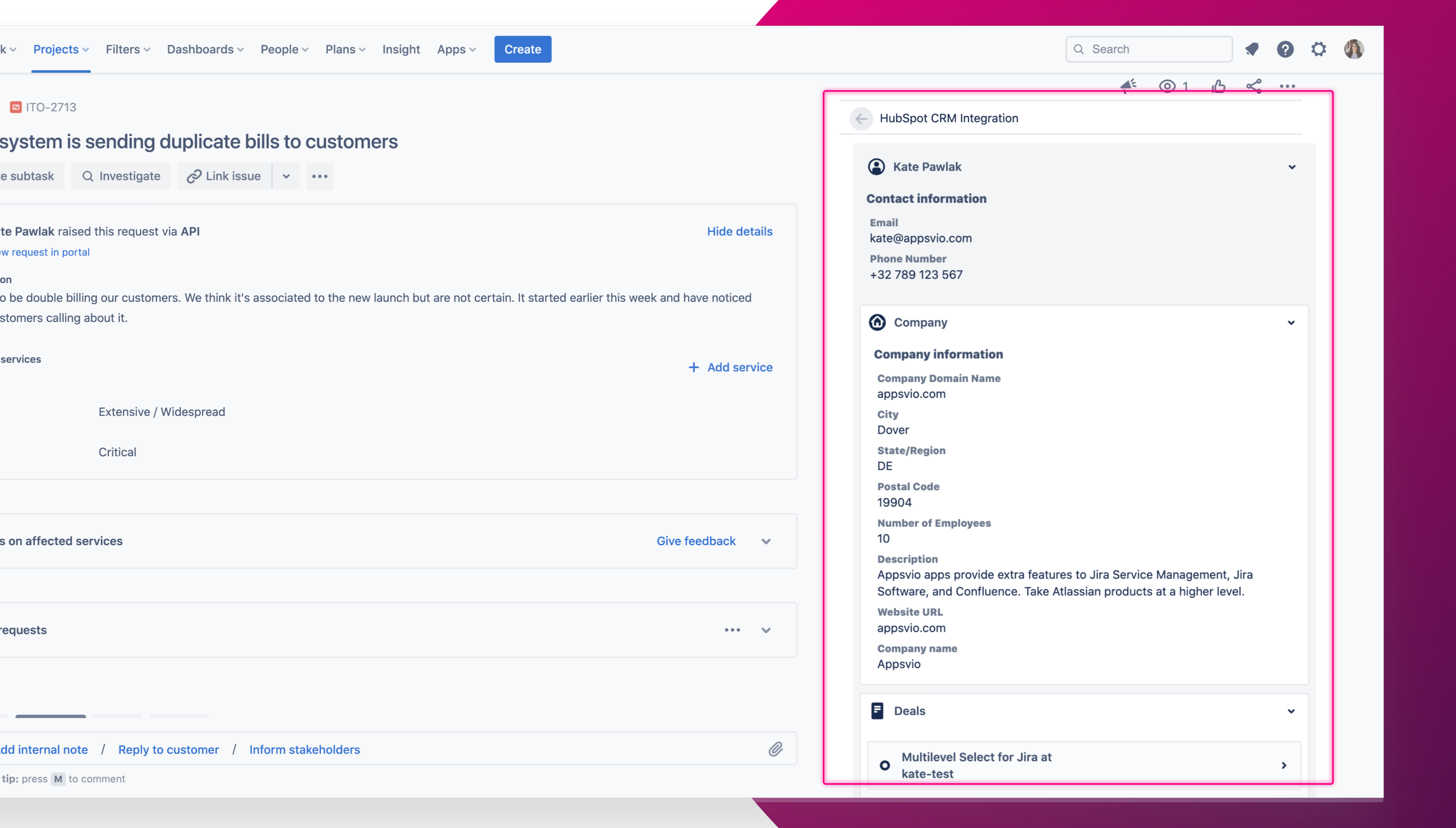Click the user profile avatar
This screenshot has width=1456, height=828.
(1354, 49)
